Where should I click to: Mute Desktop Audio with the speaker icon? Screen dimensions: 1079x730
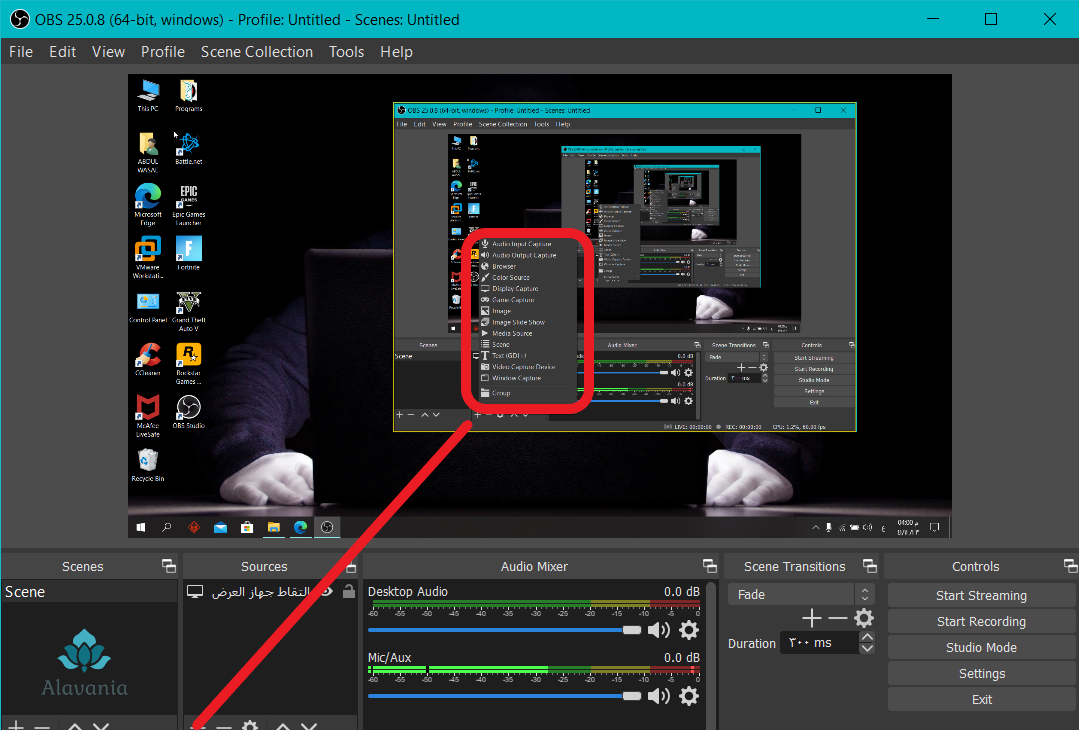tap(659, 630)
